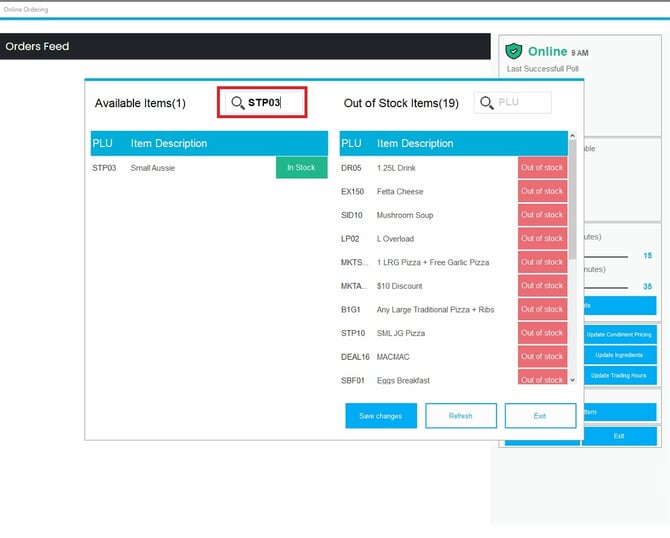Toggle Out of stock for L Overload

(x=542, y=238)
